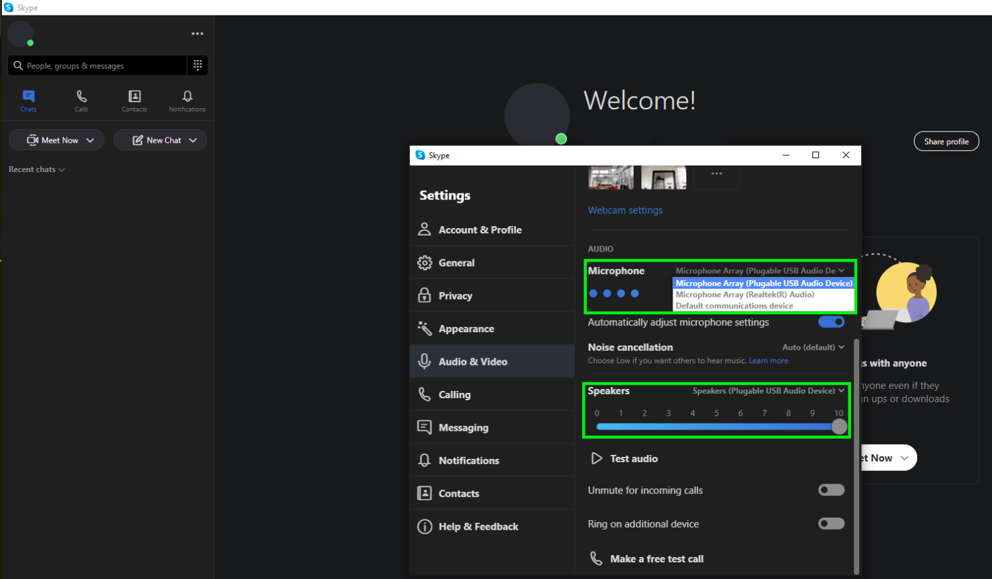Open the Webcam settings link
Viewport: 992px width, 579px height.
coord(625,210)
